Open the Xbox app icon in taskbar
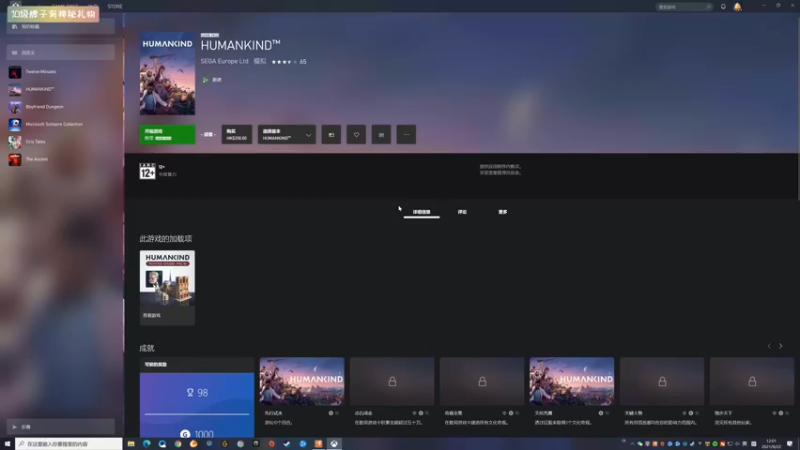 334,444
